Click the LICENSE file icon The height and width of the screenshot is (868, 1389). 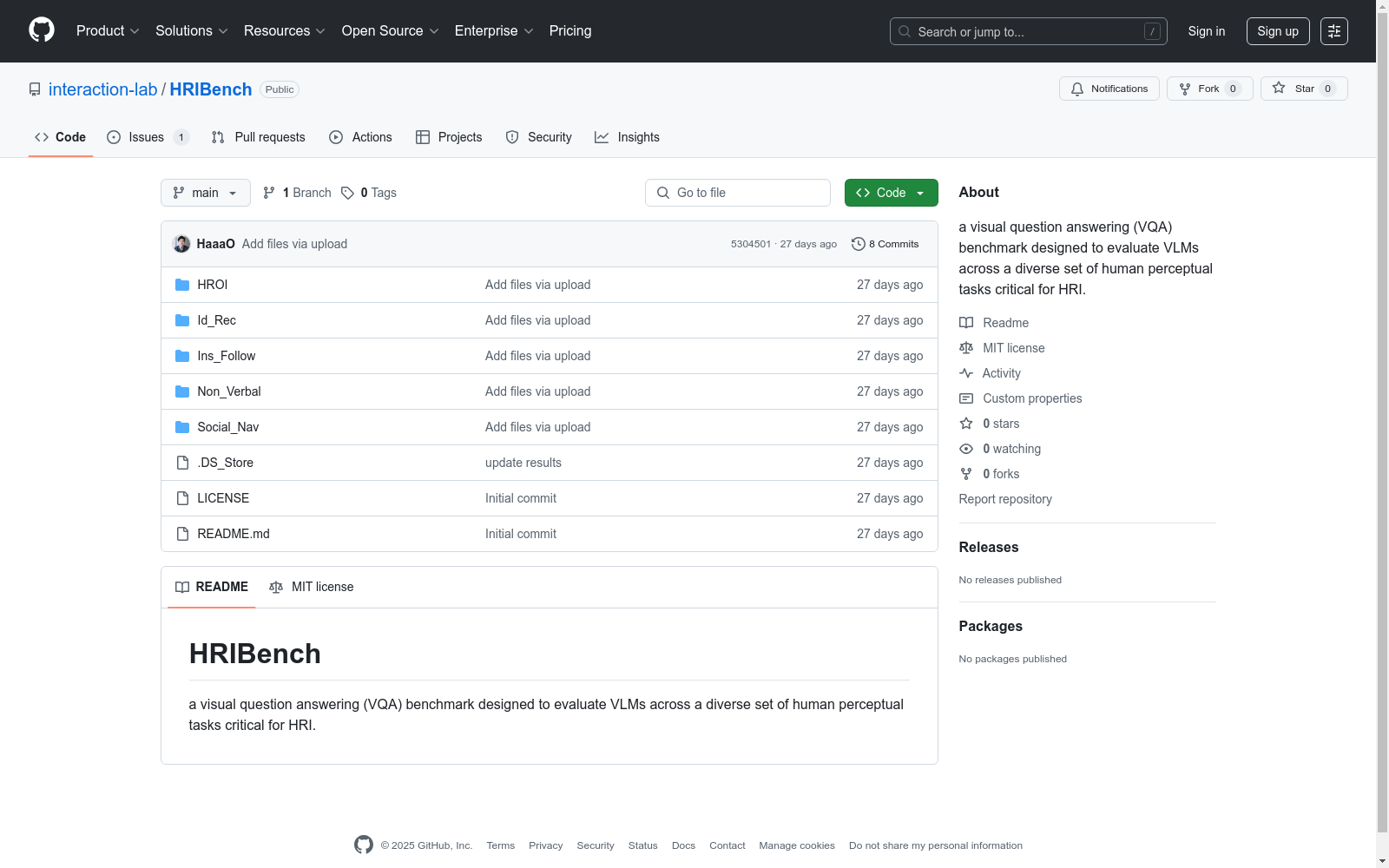(x=182, y=498)
